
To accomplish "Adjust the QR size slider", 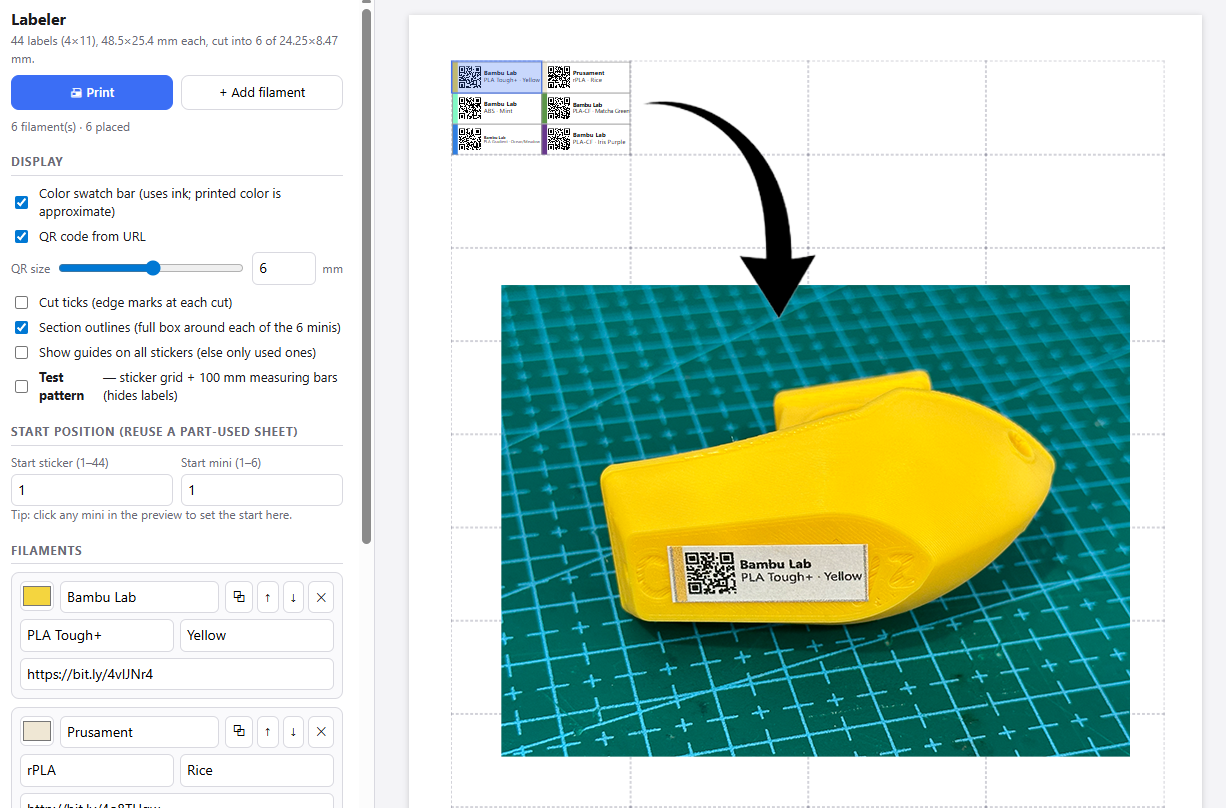I will click(151, 268).
